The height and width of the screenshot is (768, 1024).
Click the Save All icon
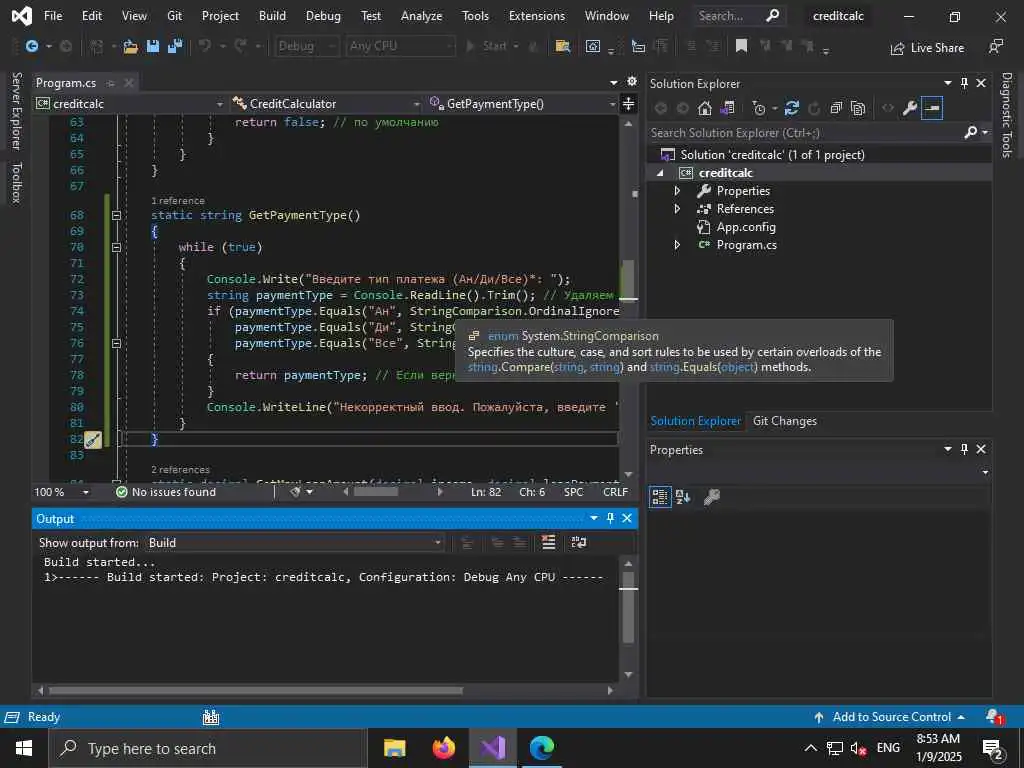[175, 46]
